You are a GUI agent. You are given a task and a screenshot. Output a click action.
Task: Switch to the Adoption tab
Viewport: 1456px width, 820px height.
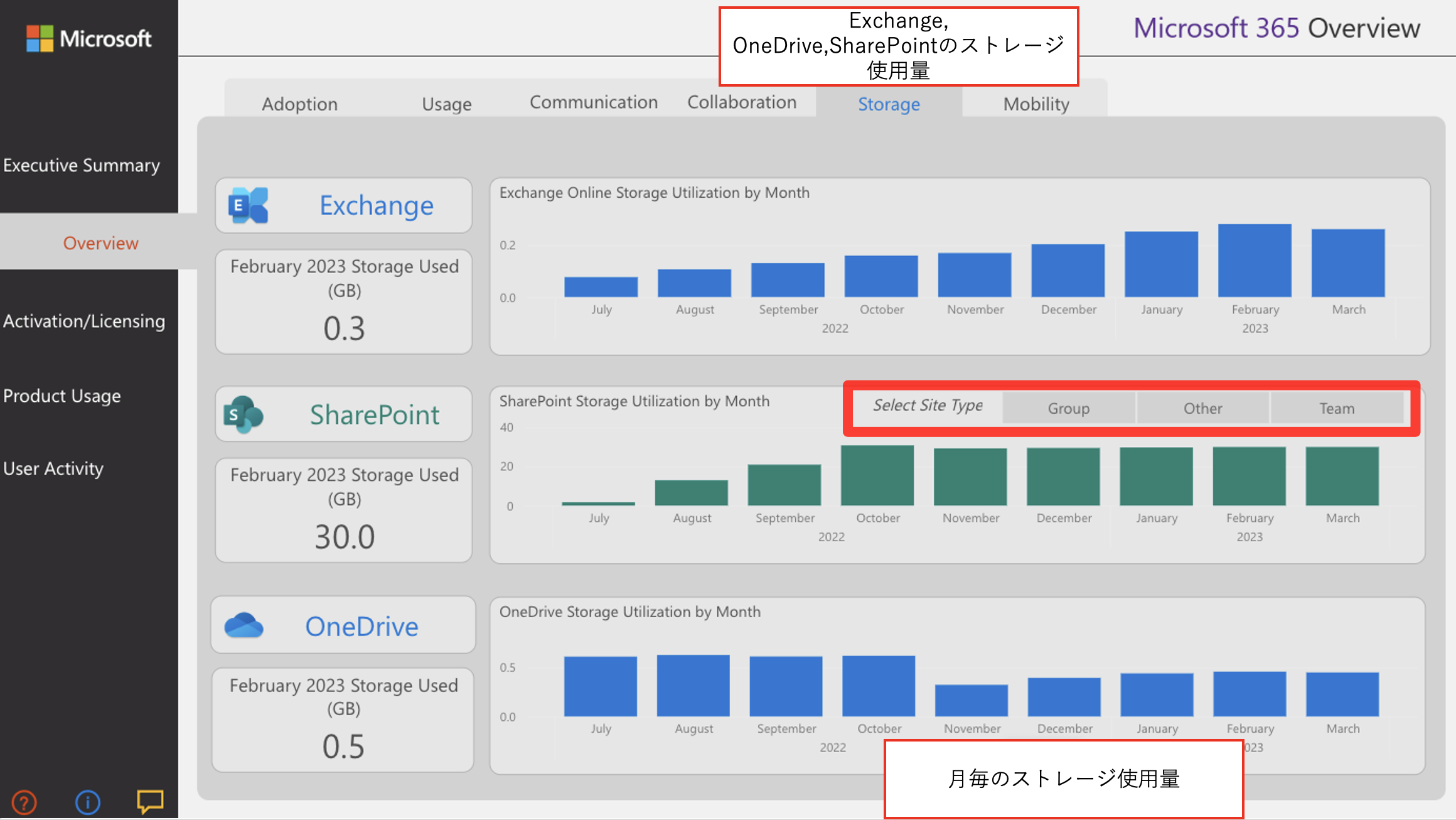coord(299,104)
